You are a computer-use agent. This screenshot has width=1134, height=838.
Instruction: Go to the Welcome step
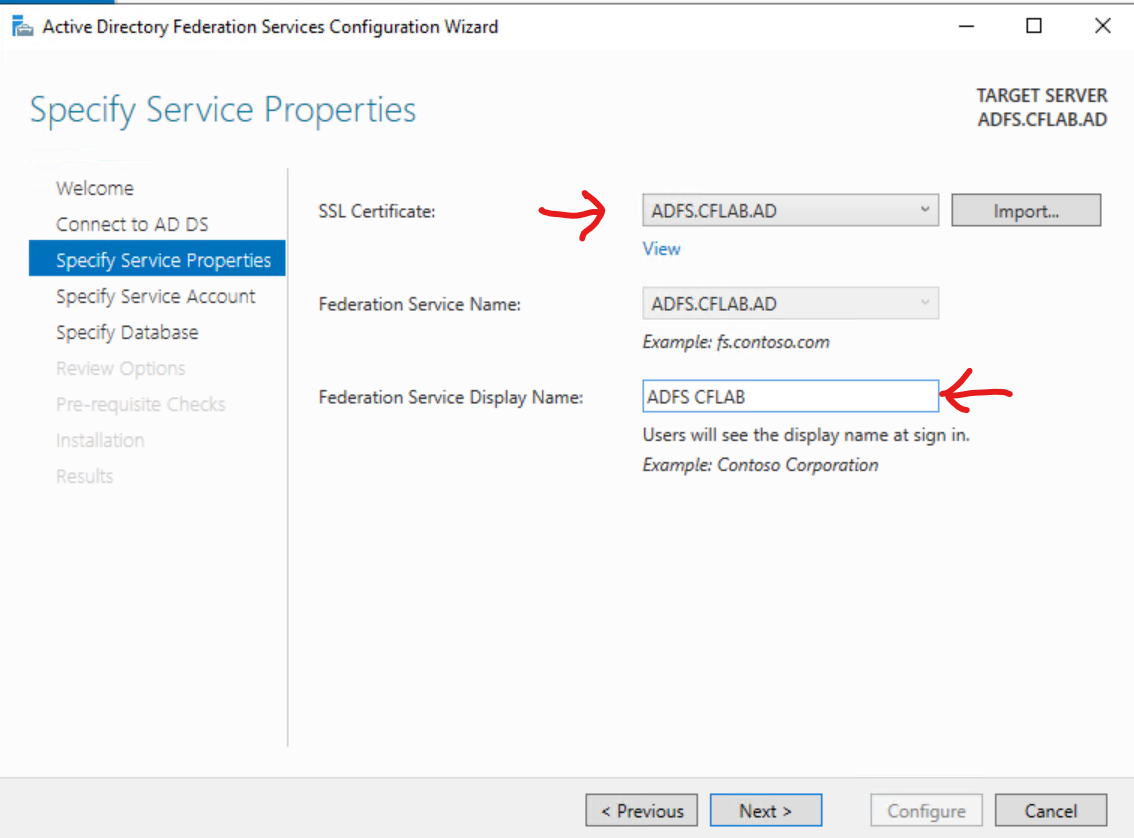click(95, 188)
